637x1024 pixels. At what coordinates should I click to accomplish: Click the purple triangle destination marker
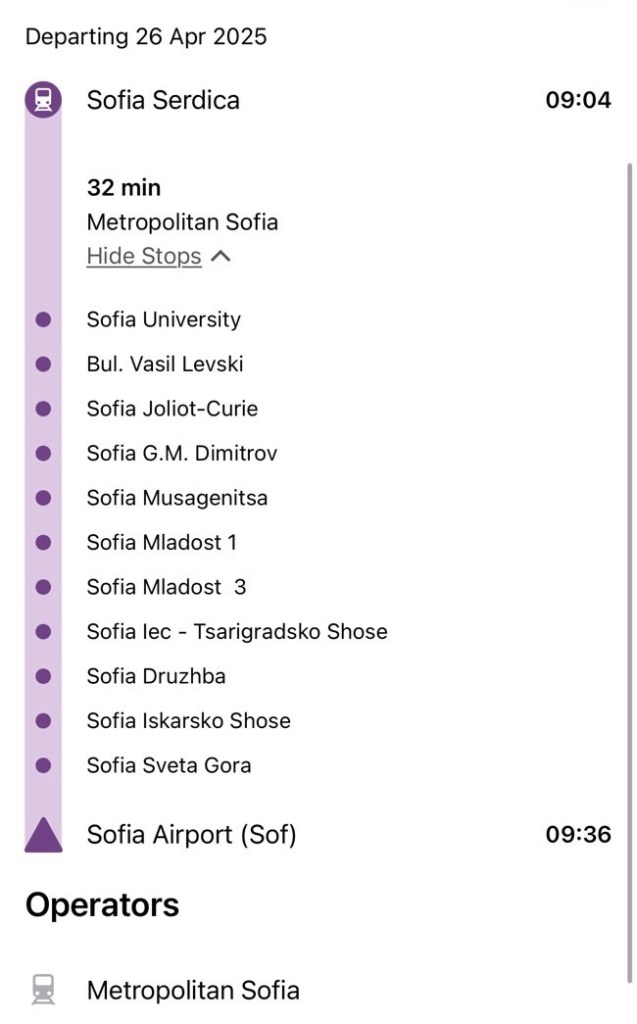(43, 835)
